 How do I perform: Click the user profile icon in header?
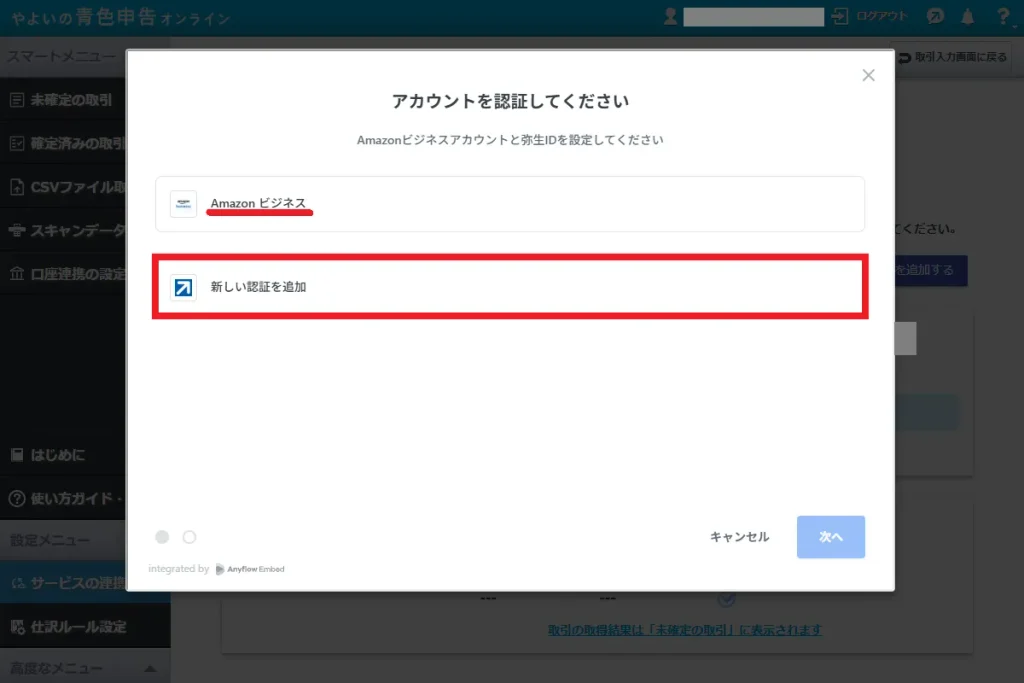[670, 16]
